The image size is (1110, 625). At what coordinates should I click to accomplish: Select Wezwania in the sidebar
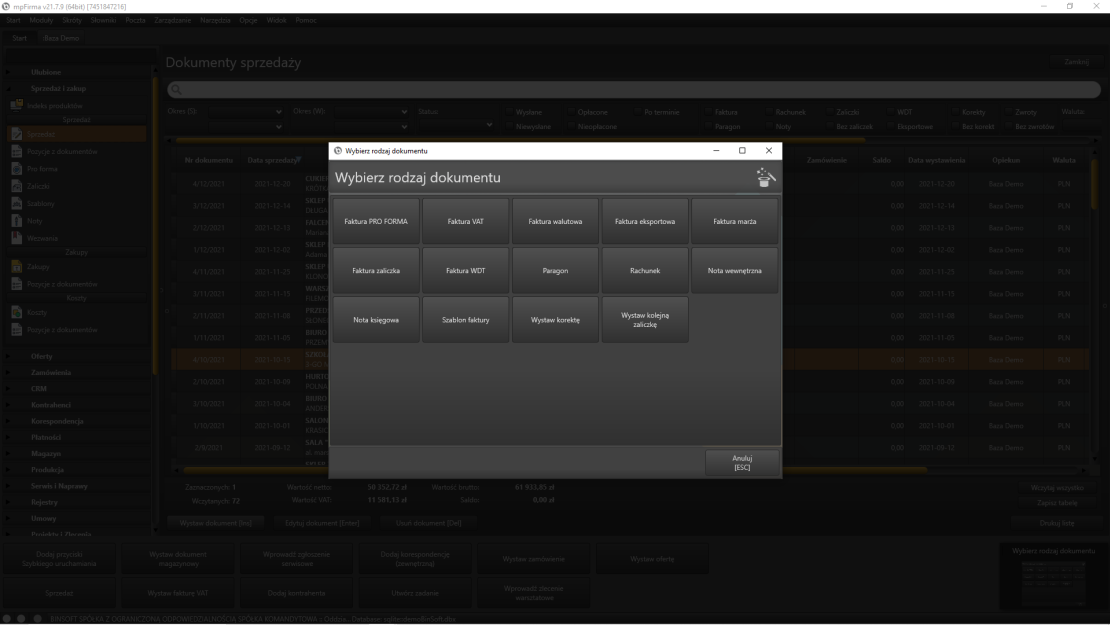coord(44,238)
